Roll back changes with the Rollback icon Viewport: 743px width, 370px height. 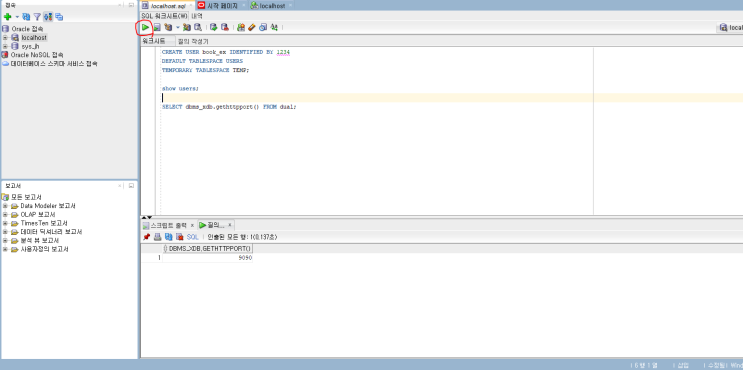coord(225,27)
